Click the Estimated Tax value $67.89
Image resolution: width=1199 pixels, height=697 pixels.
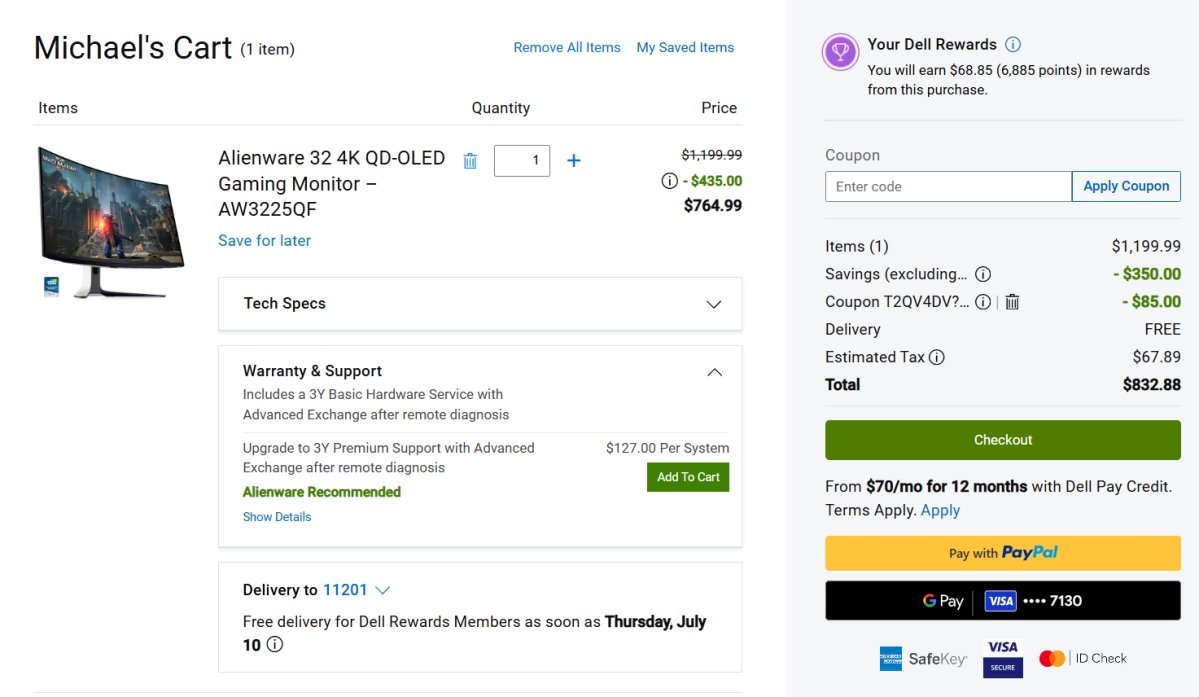pyautogui.click(x=1156, y=357)
